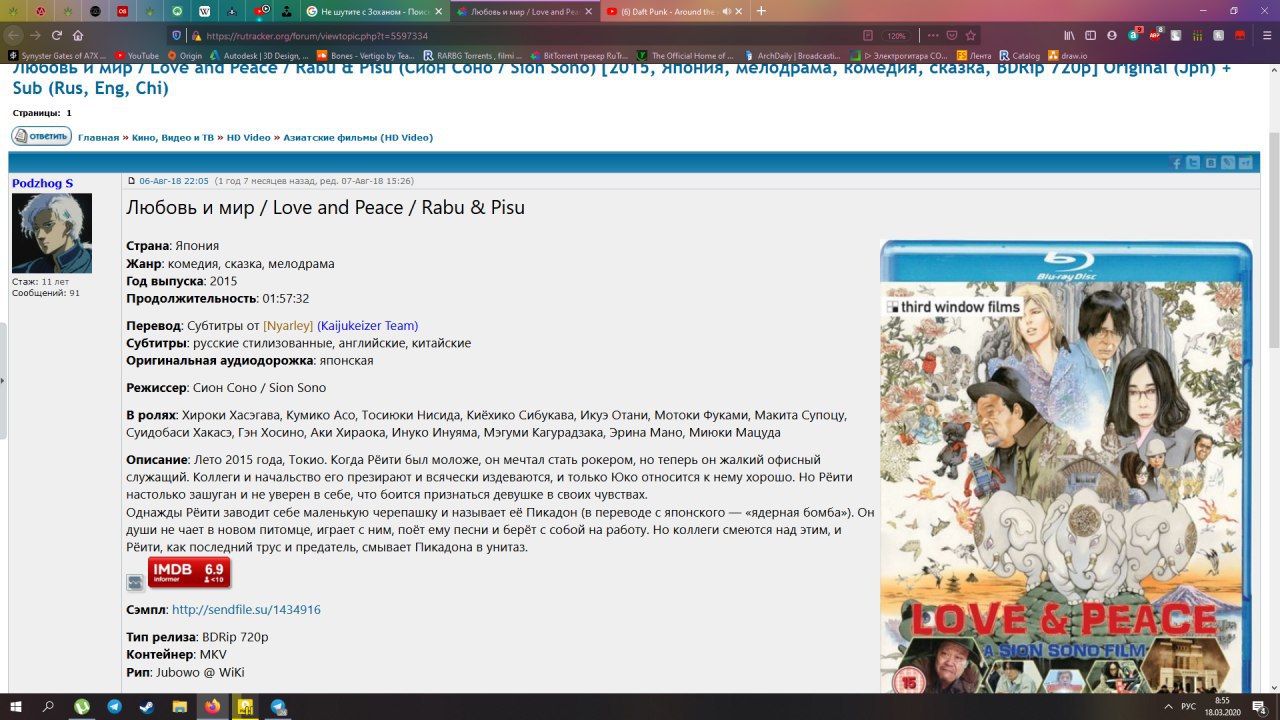Go back to the previous page
The image size is (1280, 720).
(x=14, y=35)
